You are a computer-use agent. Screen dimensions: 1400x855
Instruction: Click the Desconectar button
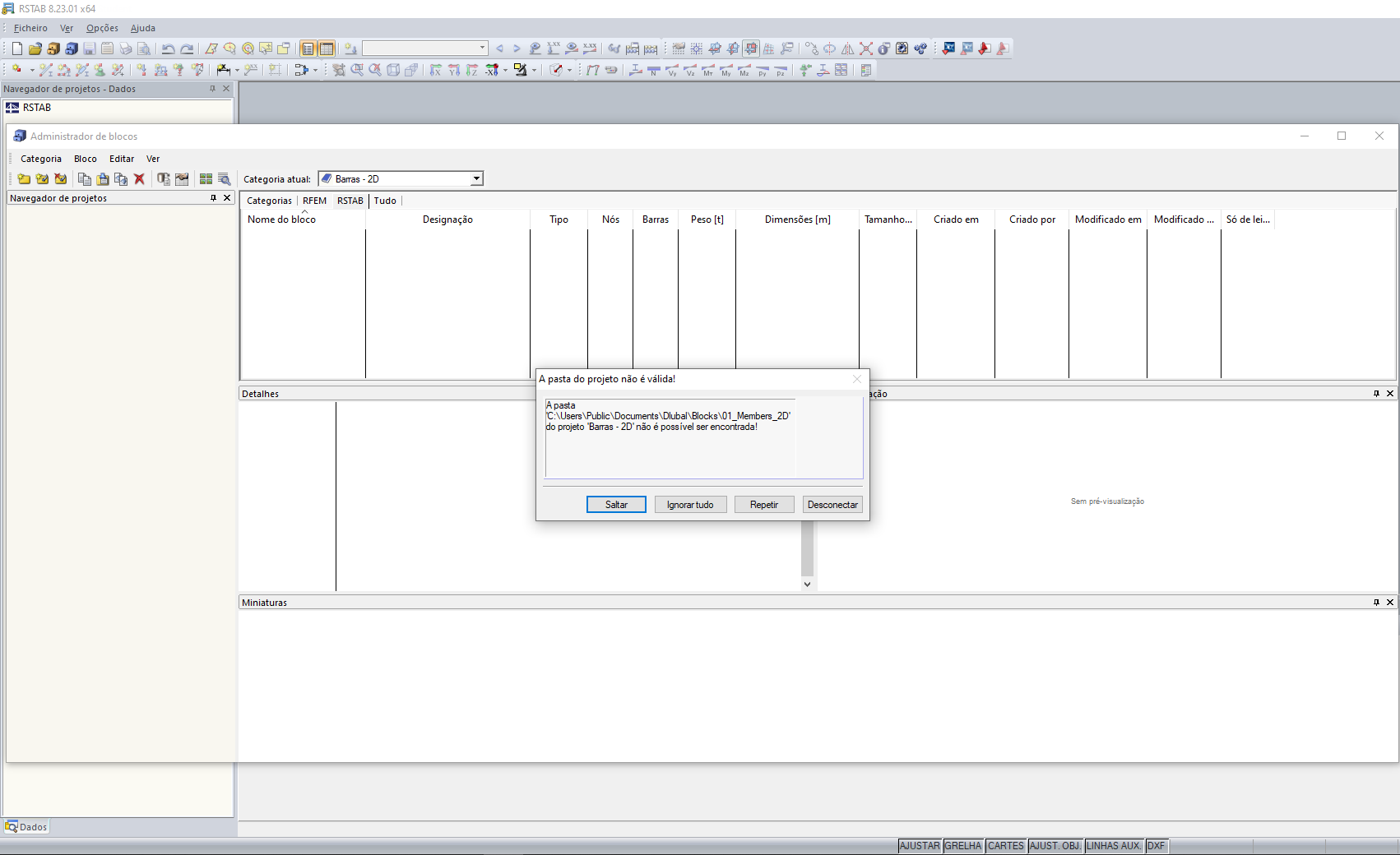click(832, 505)
